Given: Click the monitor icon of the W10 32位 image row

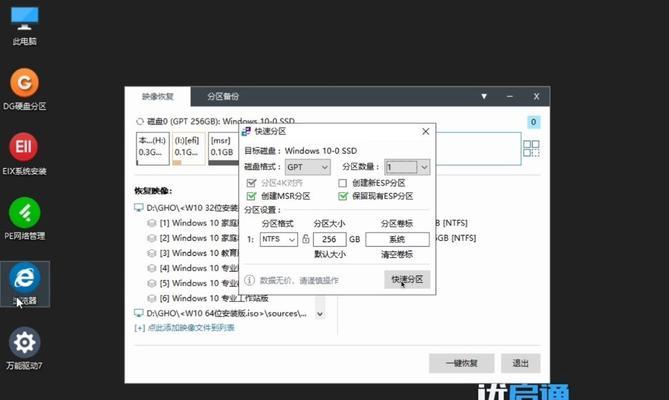Looking at the screenshot, I should [x=139, y=208].
